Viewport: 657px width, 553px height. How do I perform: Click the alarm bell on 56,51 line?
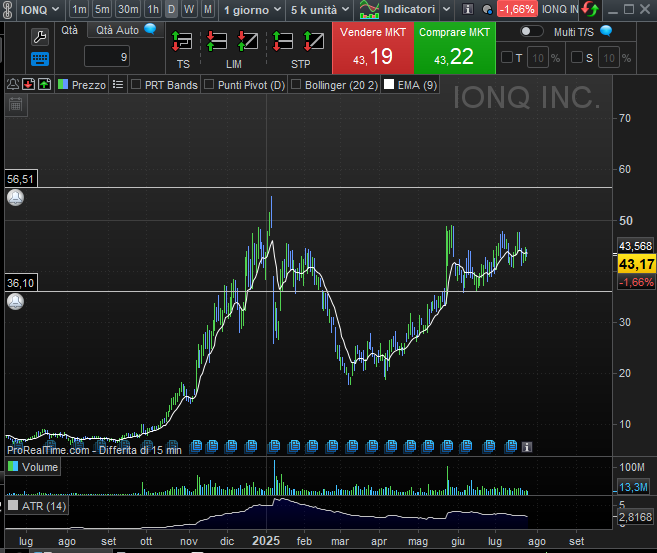click(15, 197)
